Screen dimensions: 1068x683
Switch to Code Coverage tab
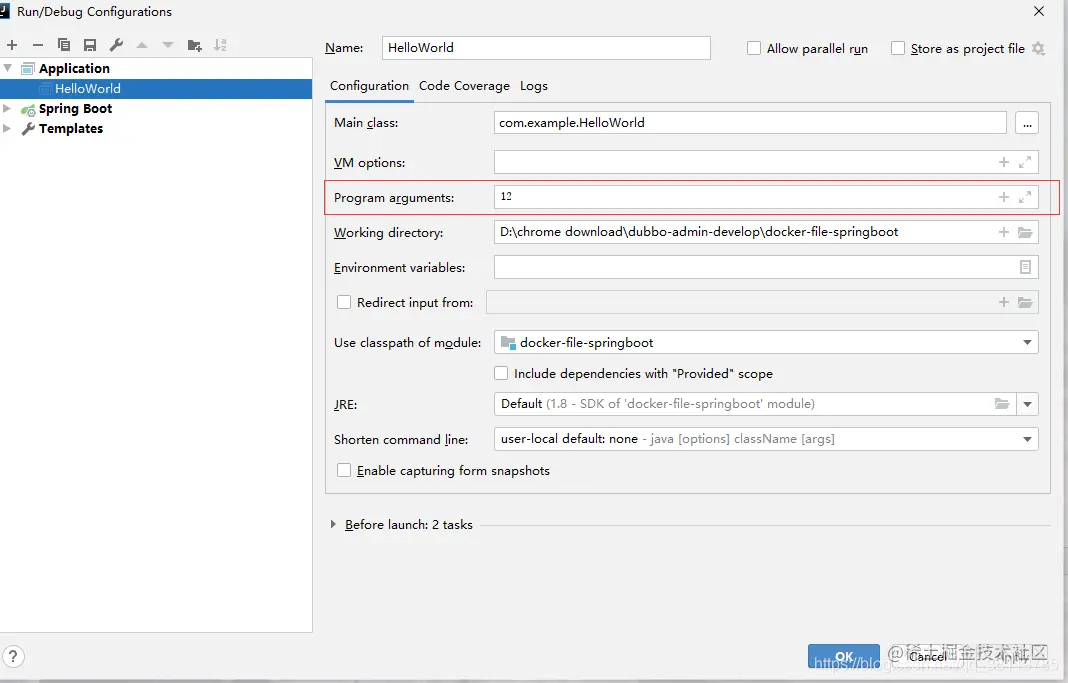click(464, 86)
